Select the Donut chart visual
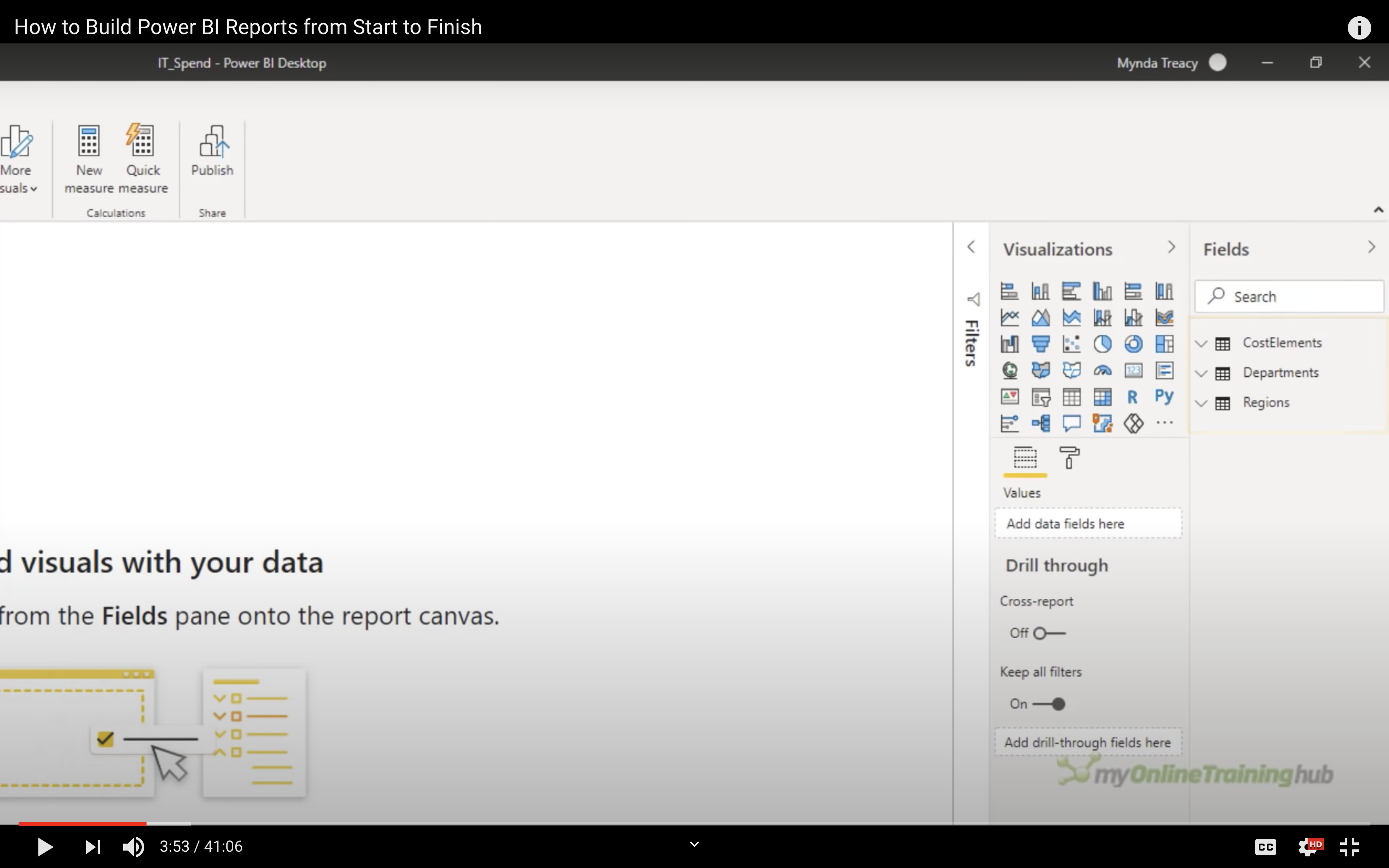 1133,344
